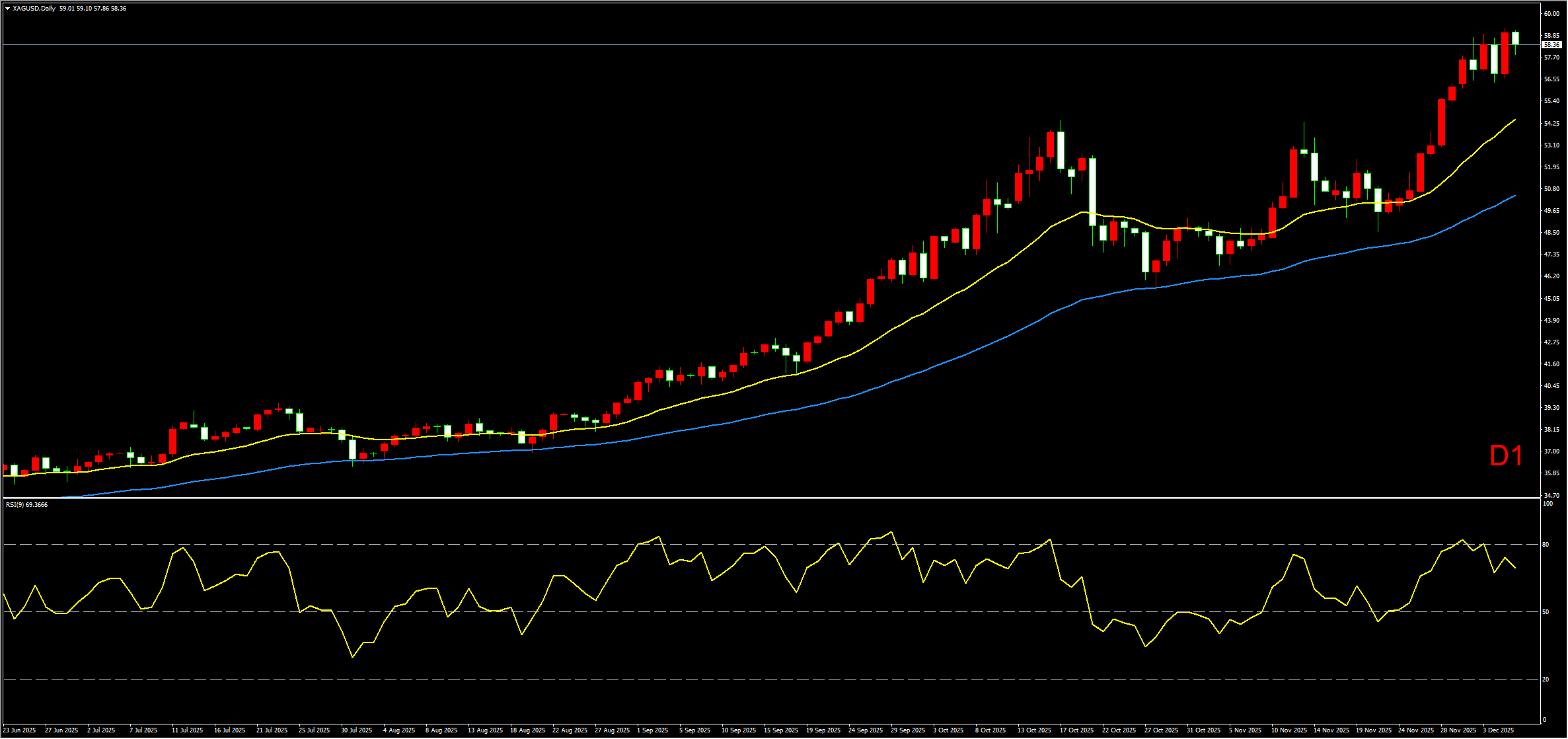This screenshot has height=739, width=1568.
Task: Click the XAGUSD,Daily chart title text
Action: [x=34, y=9]
